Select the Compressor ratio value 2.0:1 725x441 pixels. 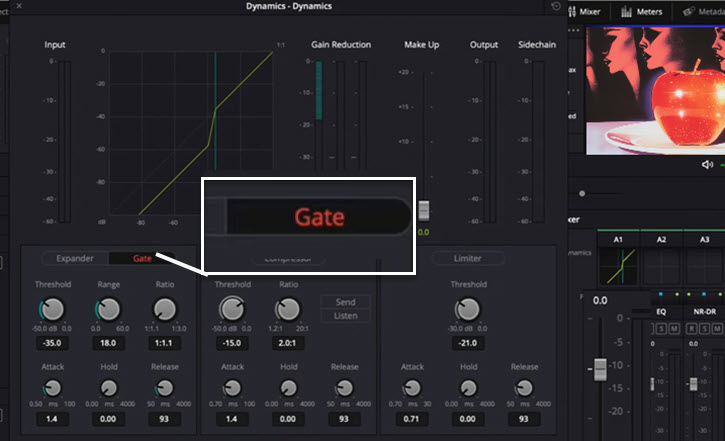(288, 343)
